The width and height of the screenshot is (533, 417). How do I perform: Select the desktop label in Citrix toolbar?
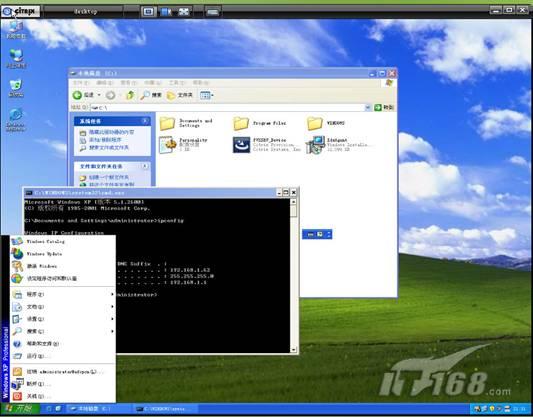85,12
